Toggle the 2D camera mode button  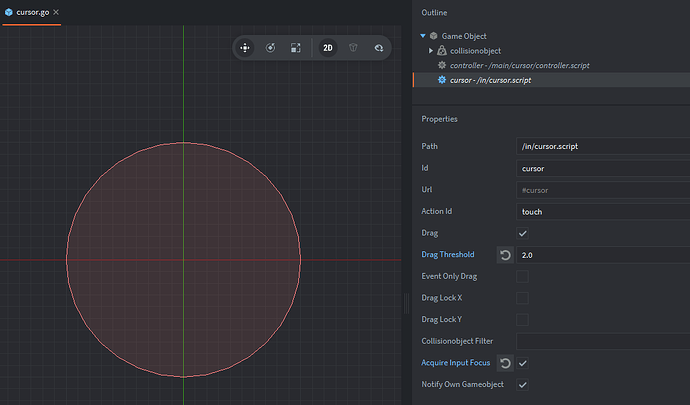coord(328,48)
